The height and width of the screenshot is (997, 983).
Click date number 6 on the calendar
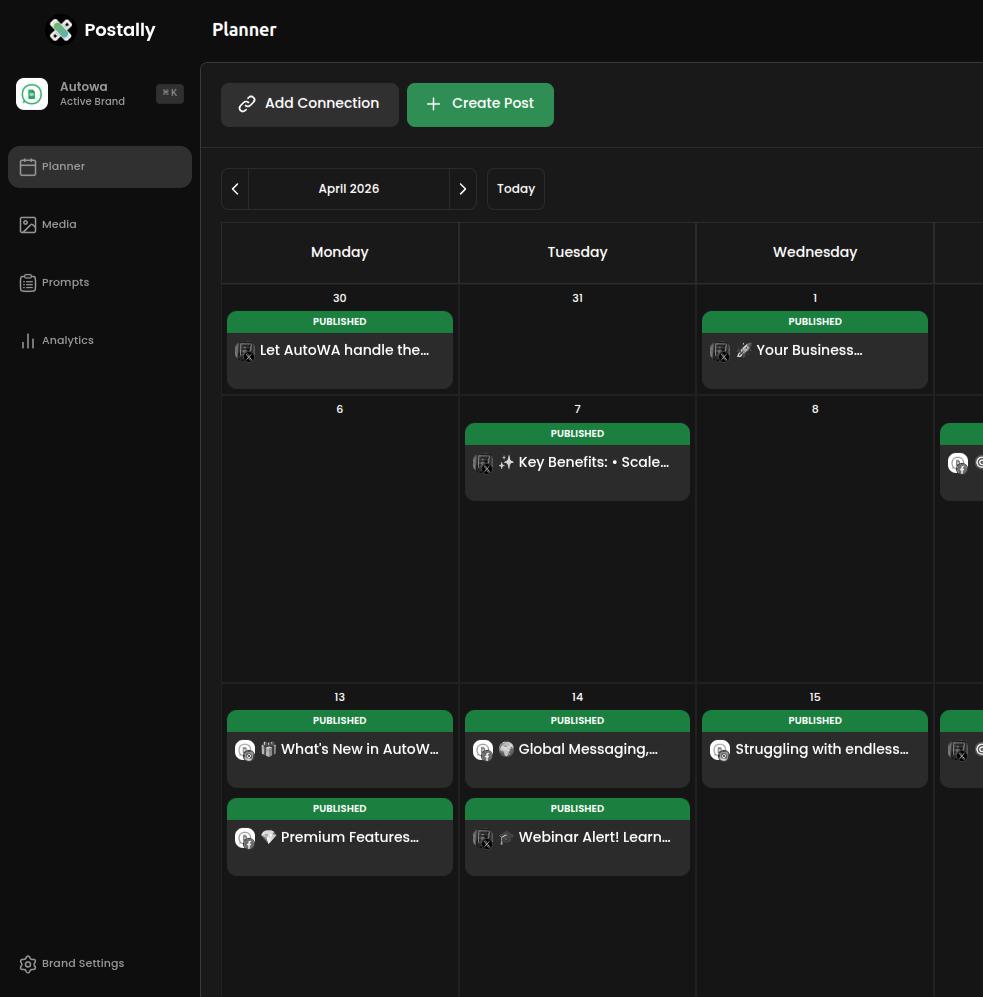340,409
